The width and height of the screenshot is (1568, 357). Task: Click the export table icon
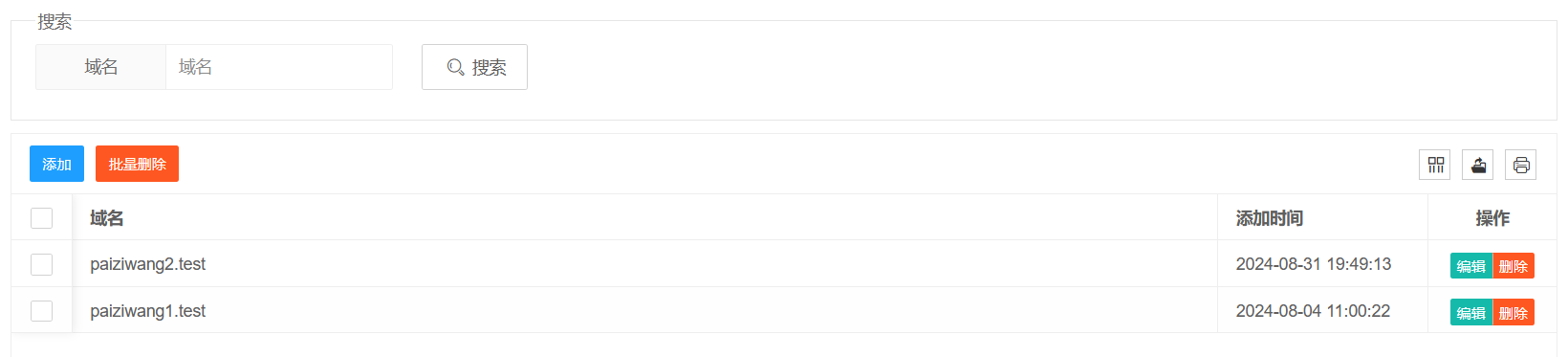1477,165
